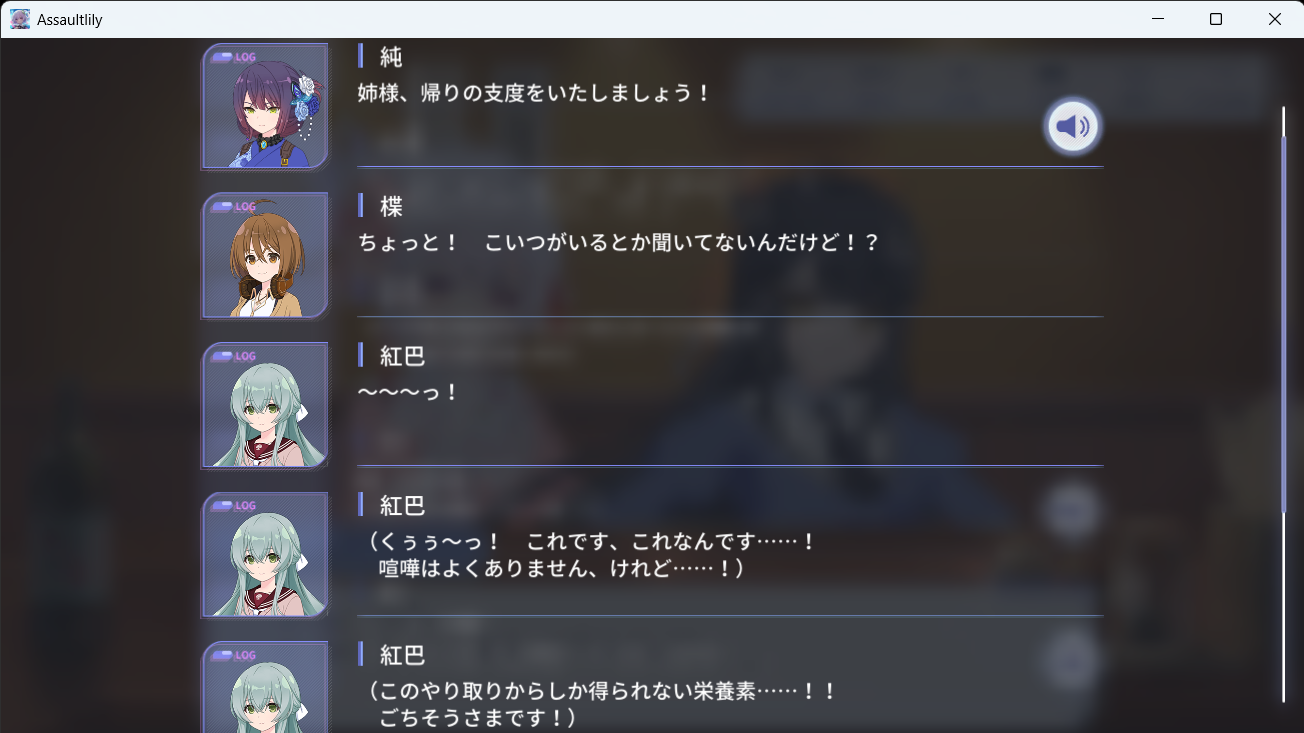Select 楪's brown-haired character portrait
Screen dimensions: 1304x733
point(265,256)
